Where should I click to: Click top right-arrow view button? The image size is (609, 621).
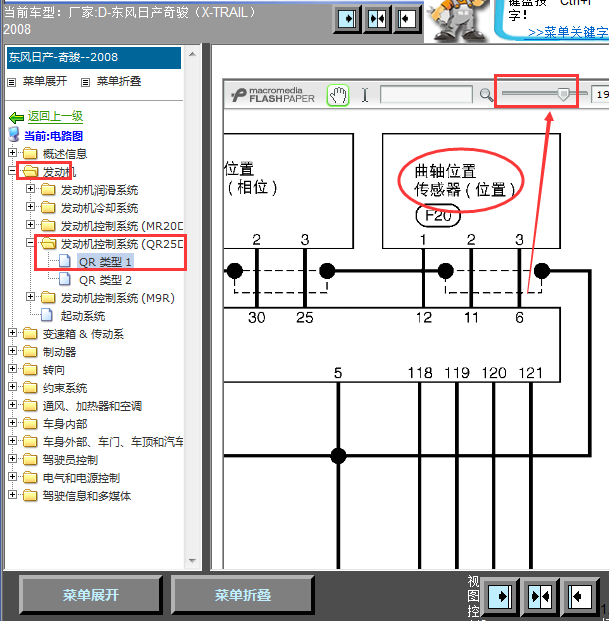tap(347, 19)
